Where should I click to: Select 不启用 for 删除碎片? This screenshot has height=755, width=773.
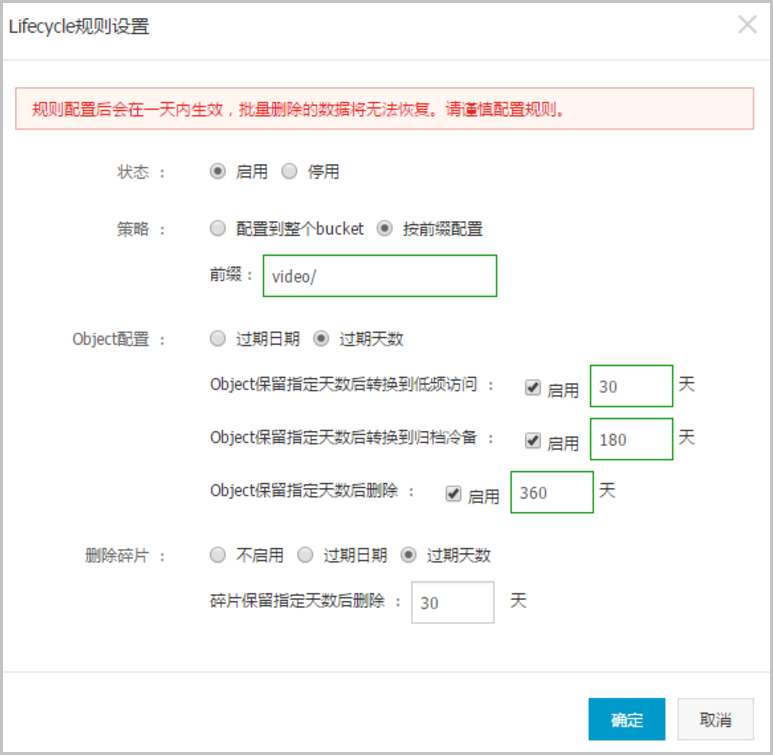[217, 555]
